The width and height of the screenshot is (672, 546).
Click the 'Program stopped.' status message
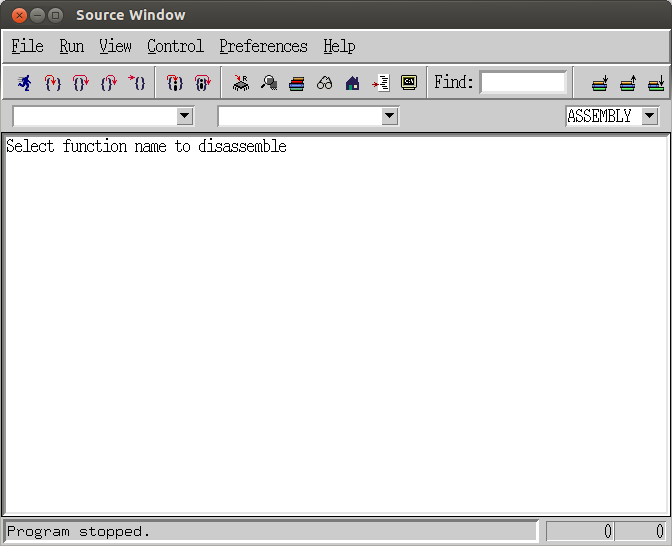pos(78,531)
